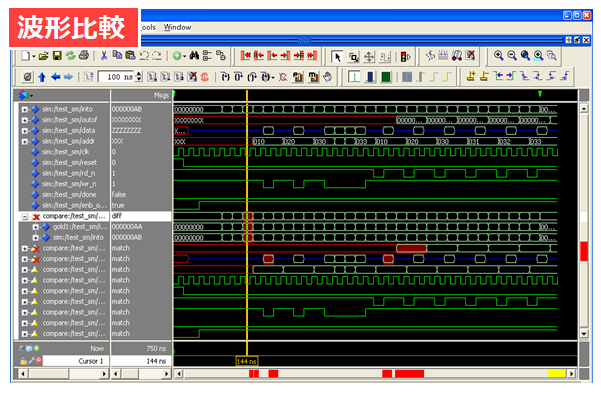This screenshot has height=396, width=601.
Task: Click the Insert Cursor icon
Action: [x=471, y=76]
